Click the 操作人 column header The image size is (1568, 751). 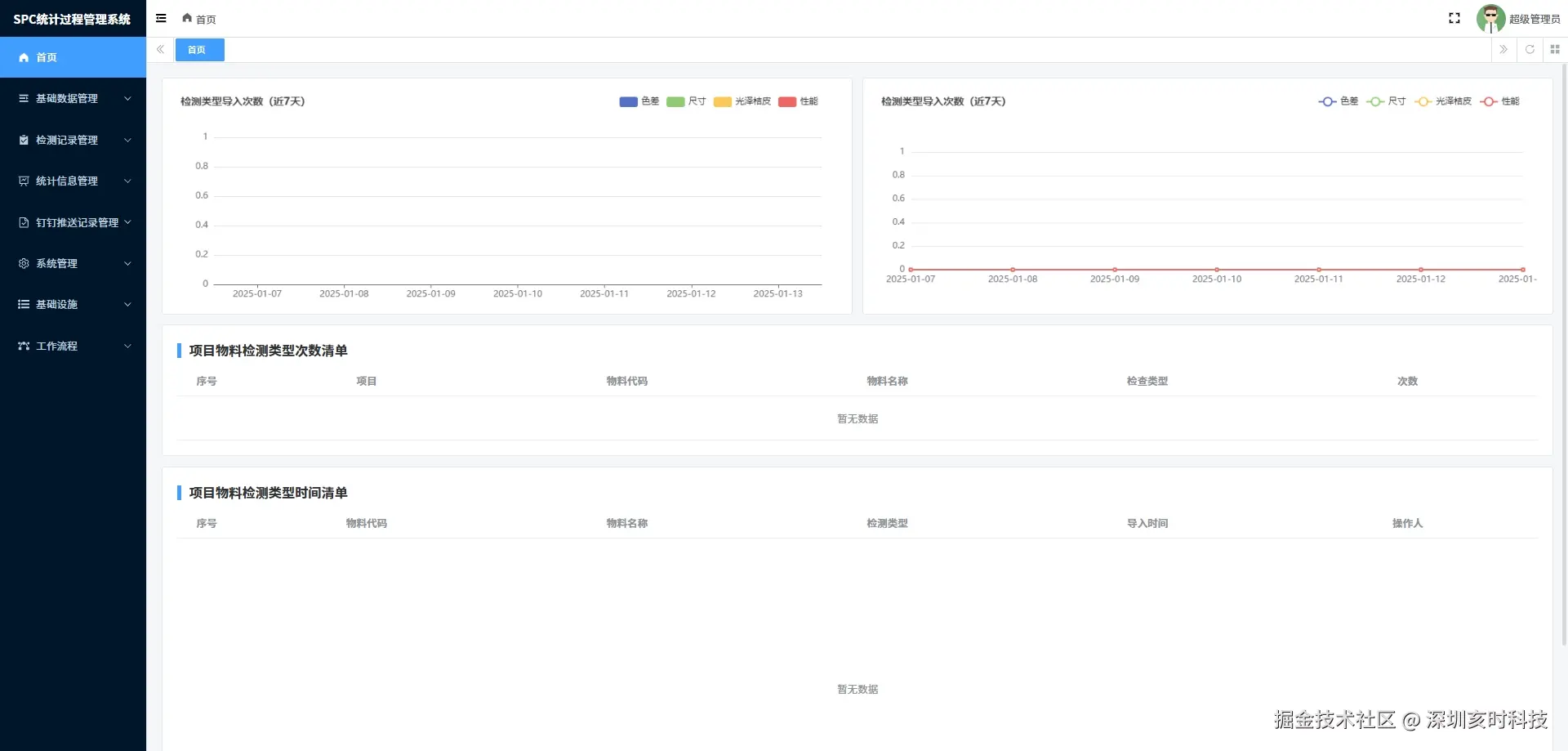click(1407, 524)
